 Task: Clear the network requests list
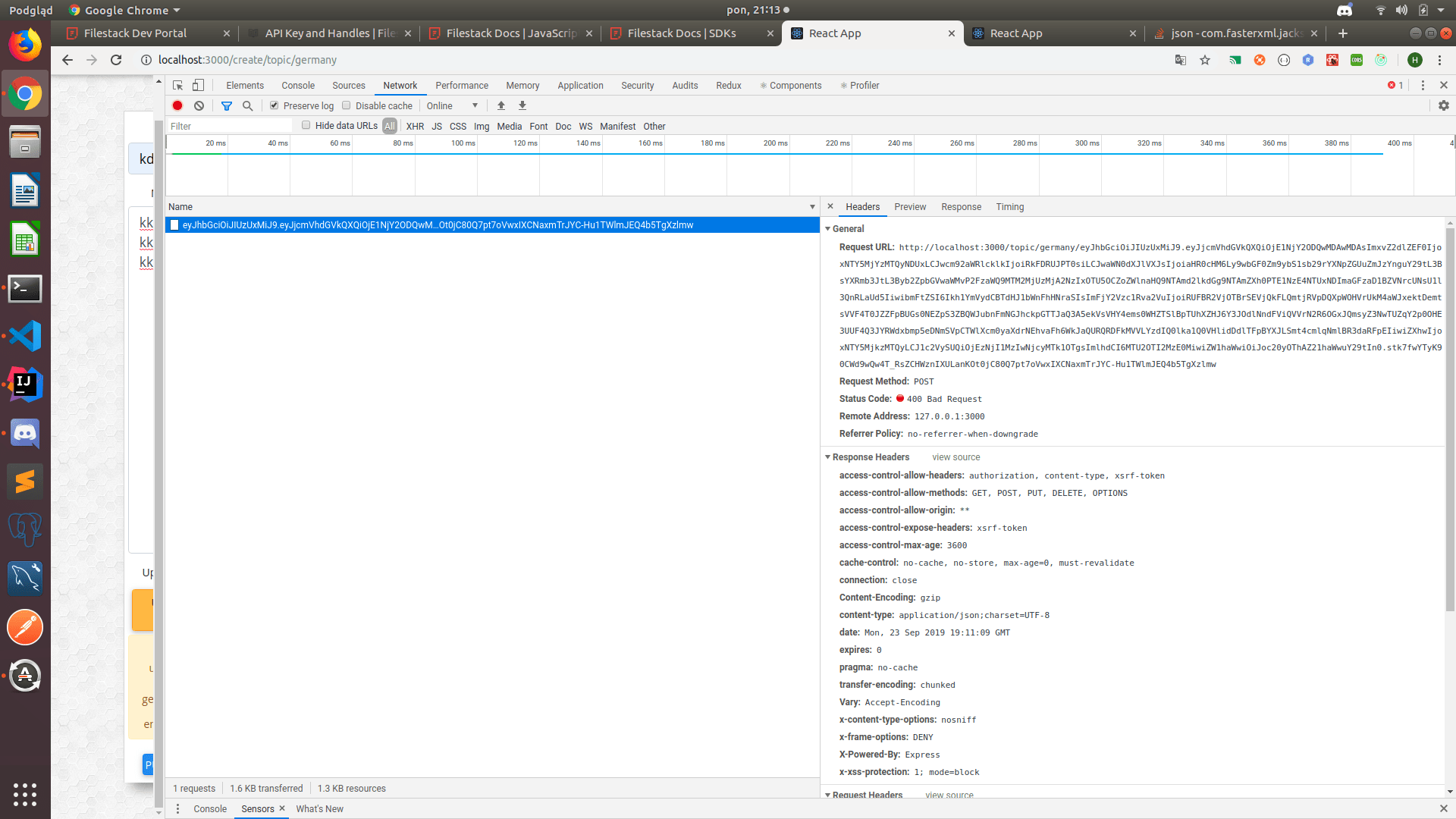click(x=199, y=105)
